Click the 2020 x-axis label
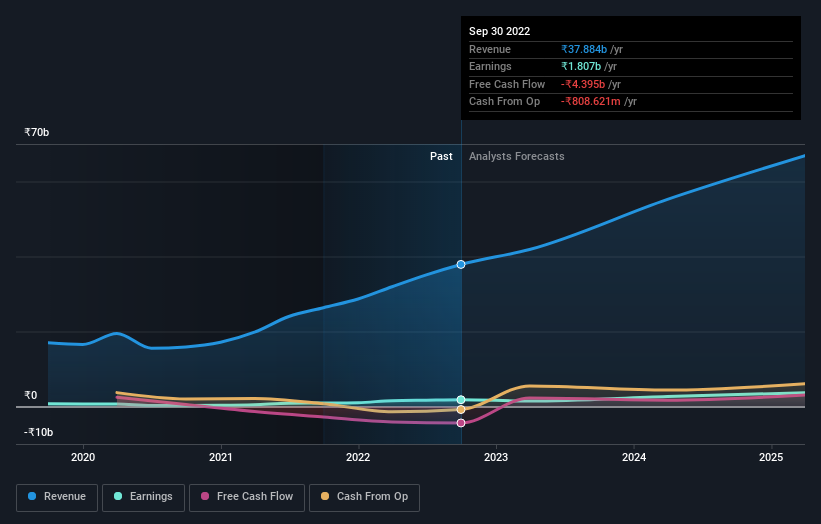 83,457
